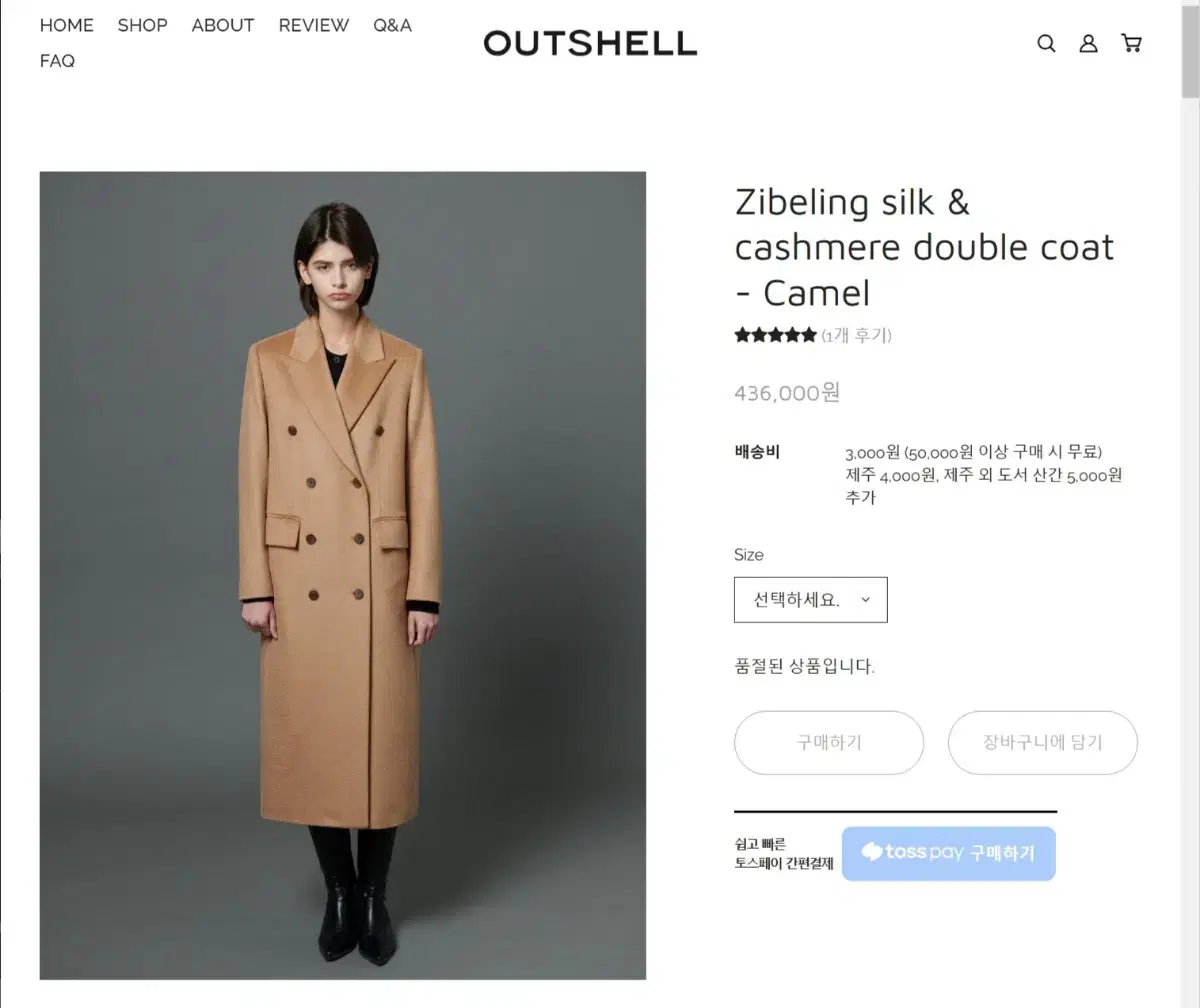Viewport: 1200px width, 1008px height.
Task: Open the ABOUT page
Action: [x=223, y=25]
